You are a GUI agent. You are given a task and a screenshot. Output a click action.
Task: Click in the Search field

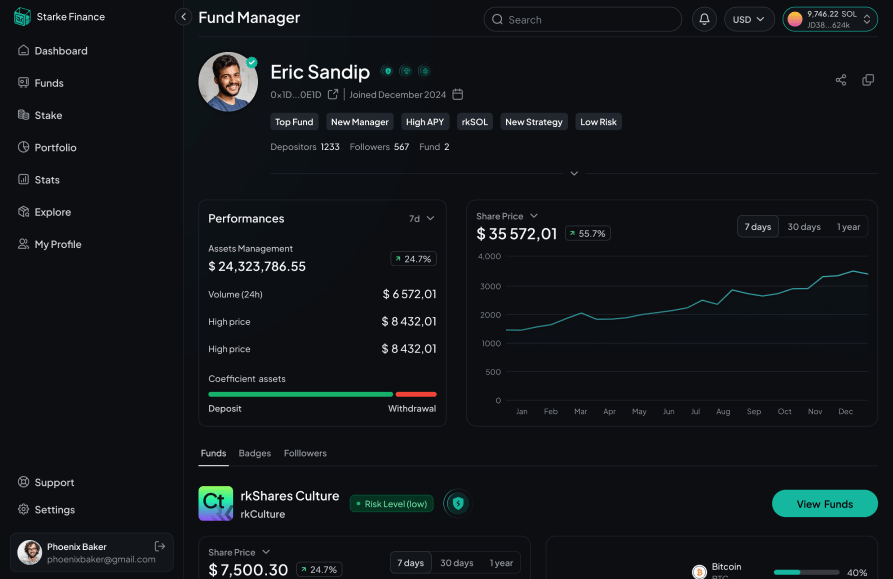pyautogui.click(x=583, y=19)
